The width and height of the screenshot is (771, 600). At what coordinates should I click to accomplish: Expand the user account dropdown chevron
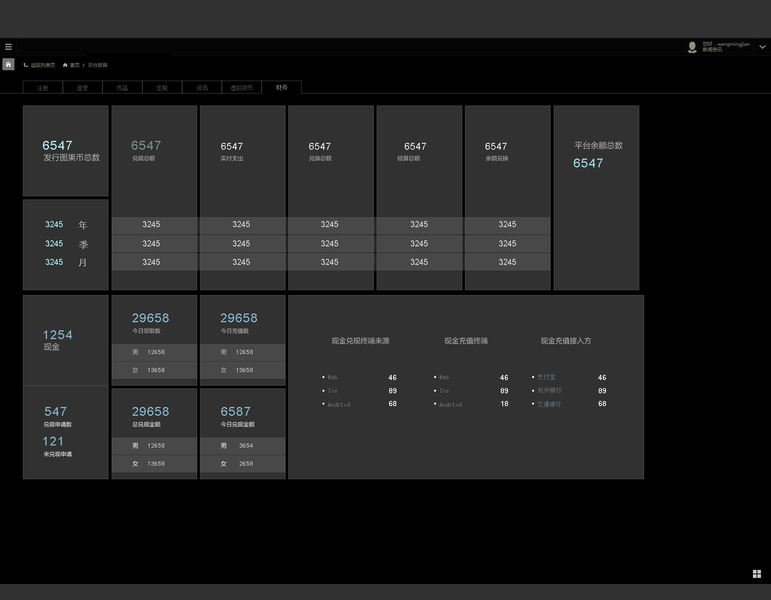pos(762,47)
